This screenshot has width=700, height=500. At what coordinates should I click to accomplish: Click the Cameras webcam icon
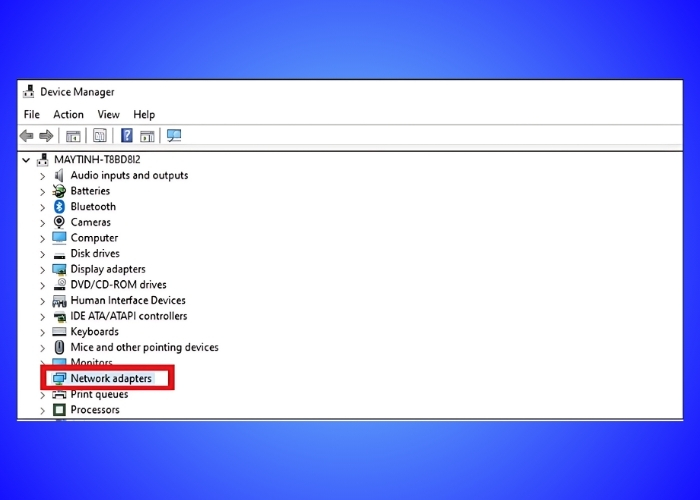pyautogui.click(x=59, y=222)
